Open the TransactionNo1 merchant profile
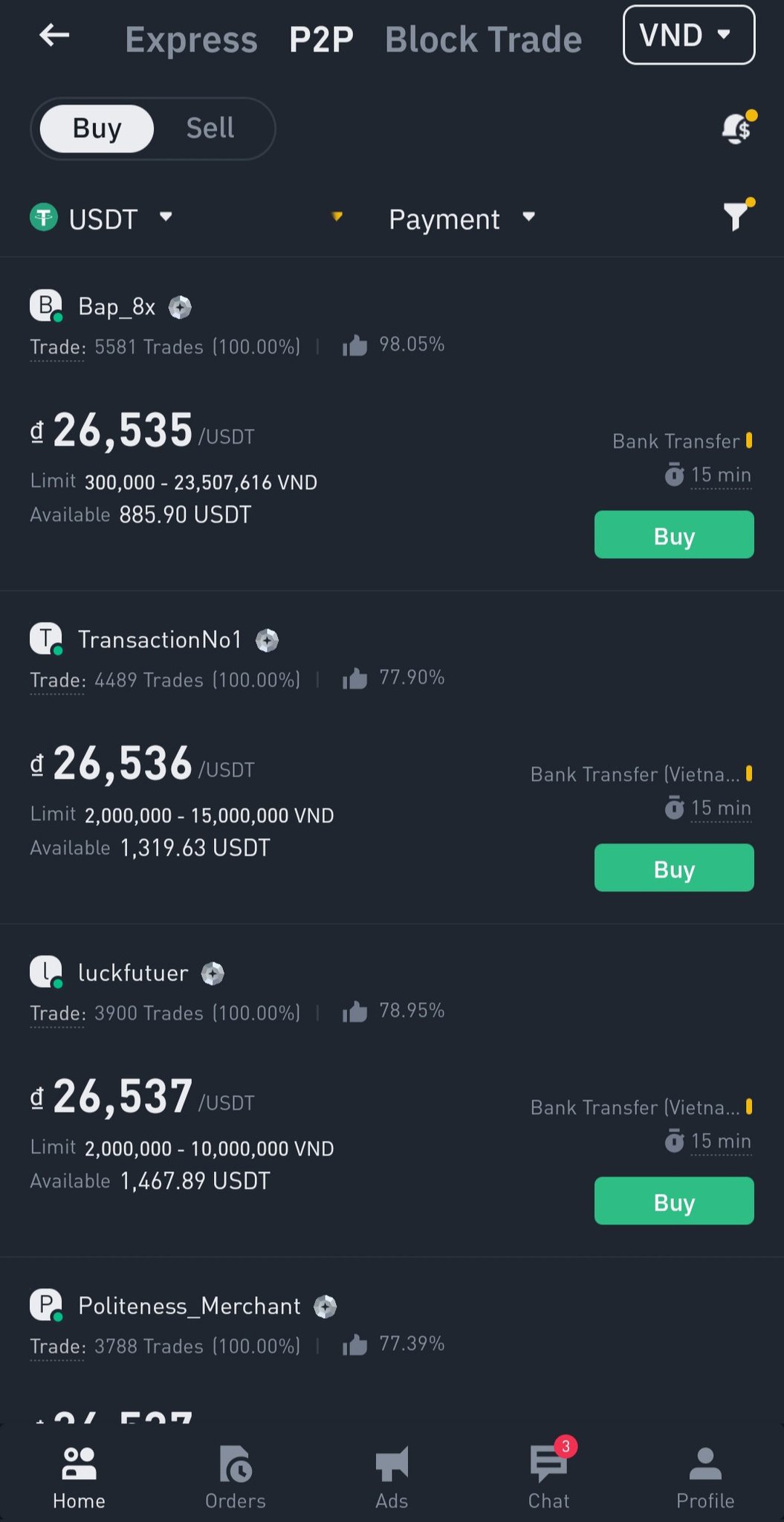The width and height of the screenshot is (784, 1522). click(160, 640)
